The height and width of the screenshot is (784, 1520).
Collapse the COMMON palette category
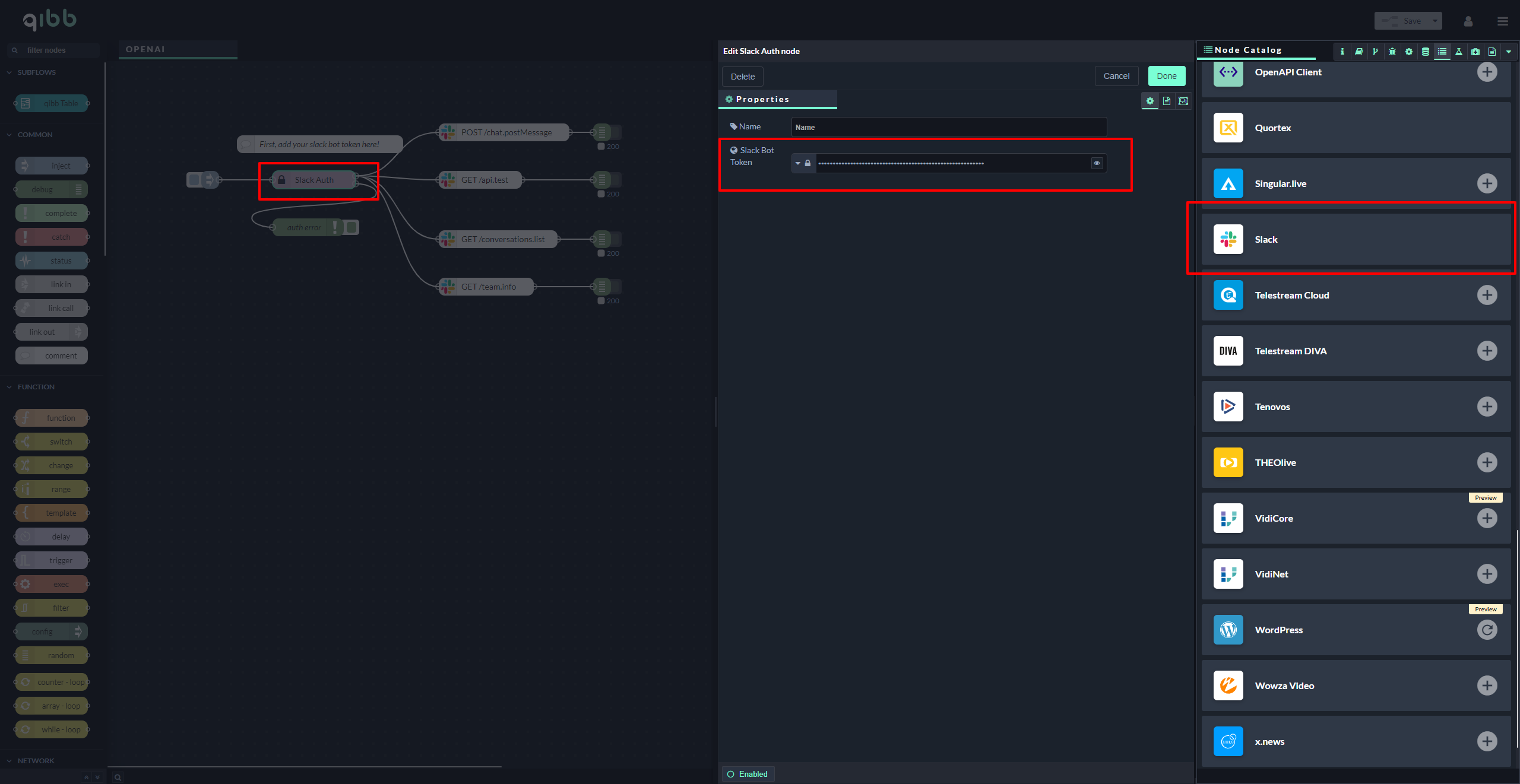pyautogui.click(x=35, y=135)
